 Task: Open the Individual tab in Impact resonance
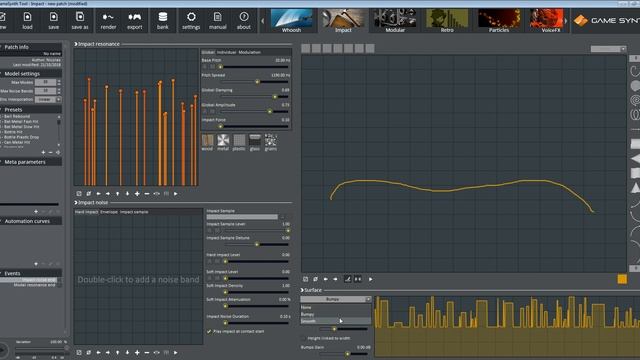click(x=226, y=52)
